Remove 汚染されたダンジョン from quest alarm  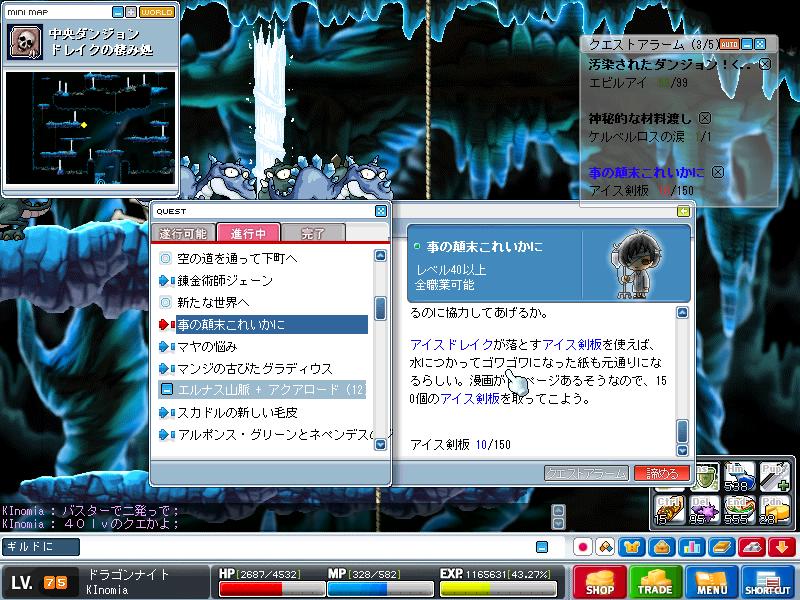(765, 64)
